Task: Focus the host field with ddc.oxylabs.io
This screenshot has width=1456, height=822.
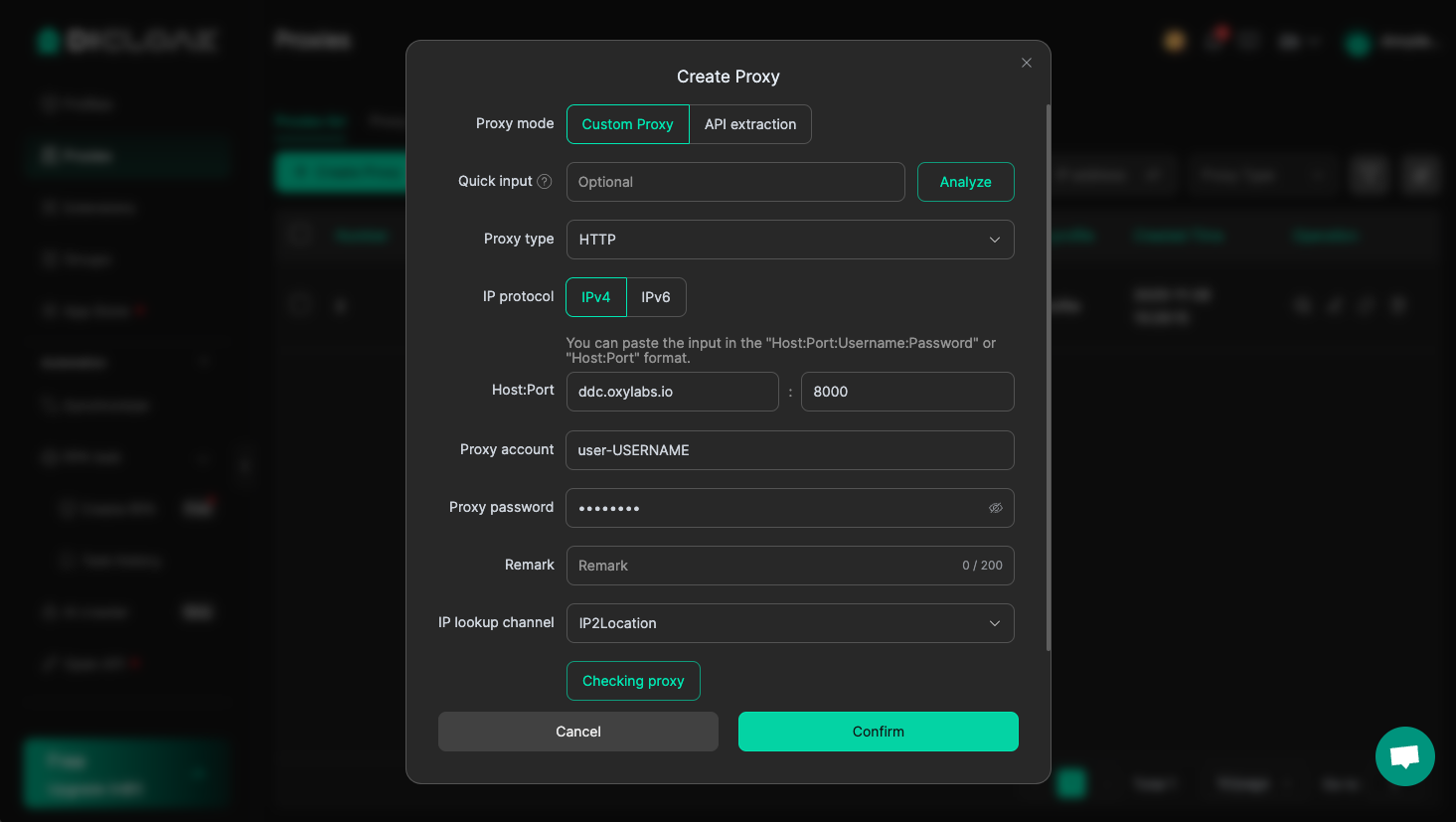Action: (672, 392)
